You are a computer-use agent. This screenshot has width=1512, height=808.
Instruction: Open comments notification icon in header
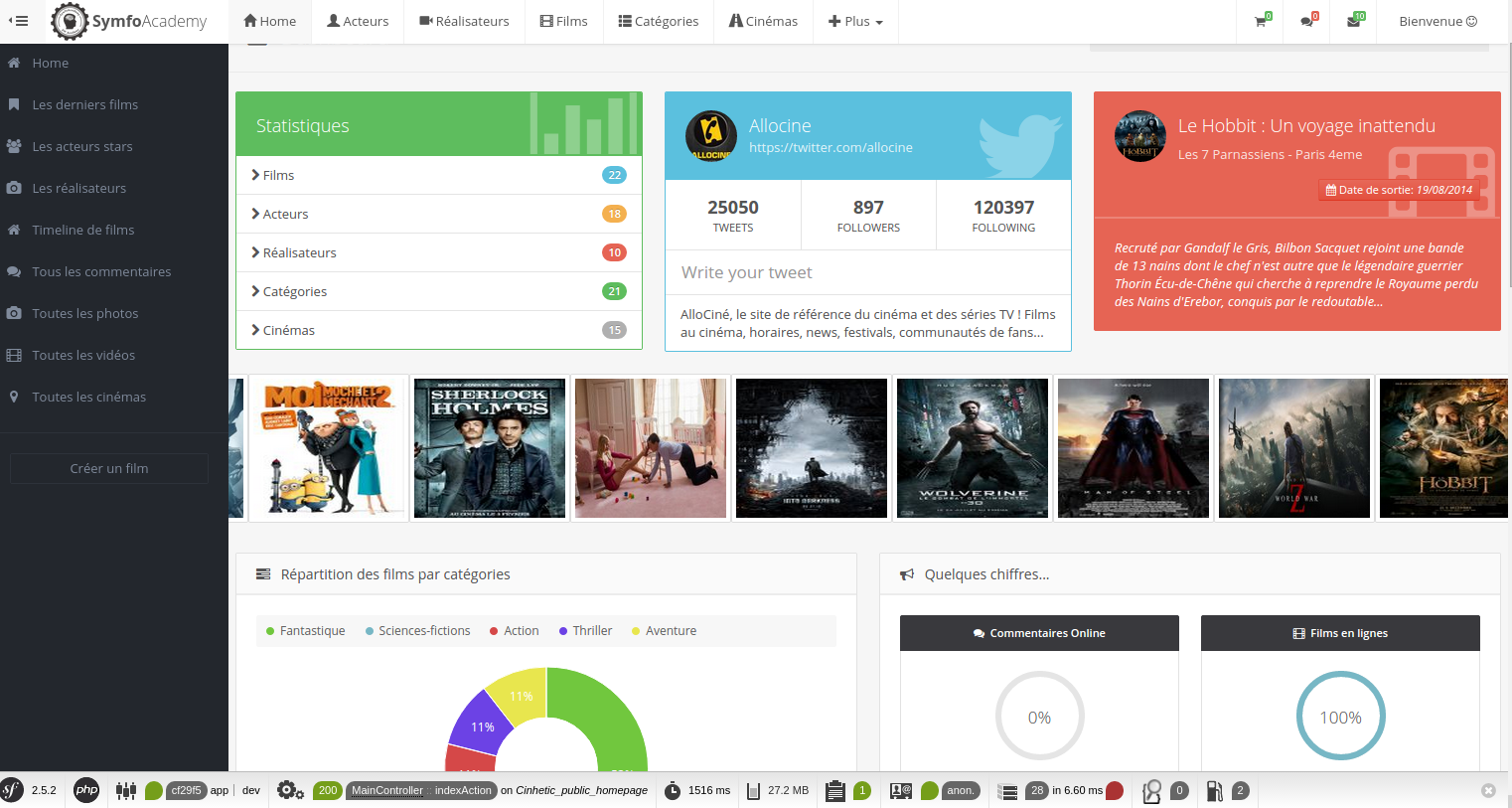[x=1308, y=21]
